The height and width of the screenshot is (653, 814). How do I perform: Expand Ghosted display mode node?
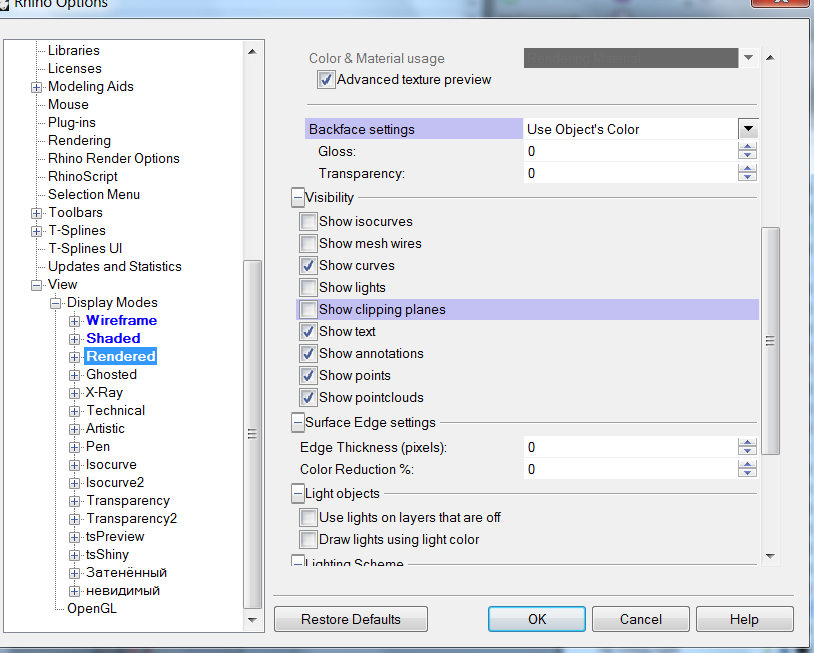74,375
